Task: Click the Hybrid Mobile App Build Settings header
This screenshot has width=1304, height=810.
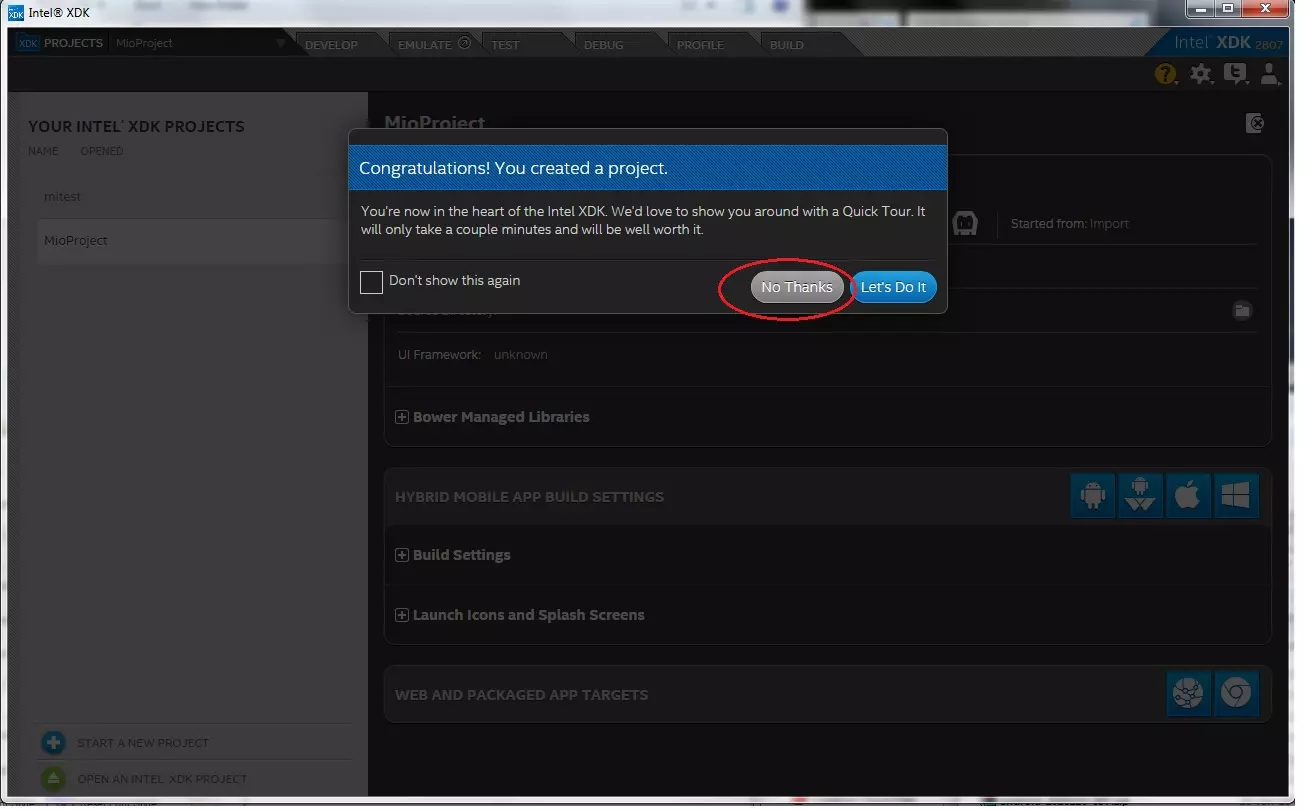Action: click(529, 497)
